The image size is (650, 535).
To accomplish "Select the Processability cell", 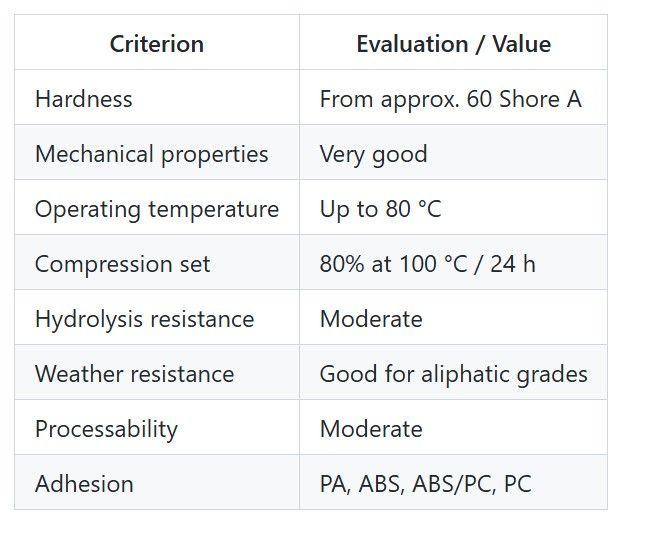I will click(106, 429).
